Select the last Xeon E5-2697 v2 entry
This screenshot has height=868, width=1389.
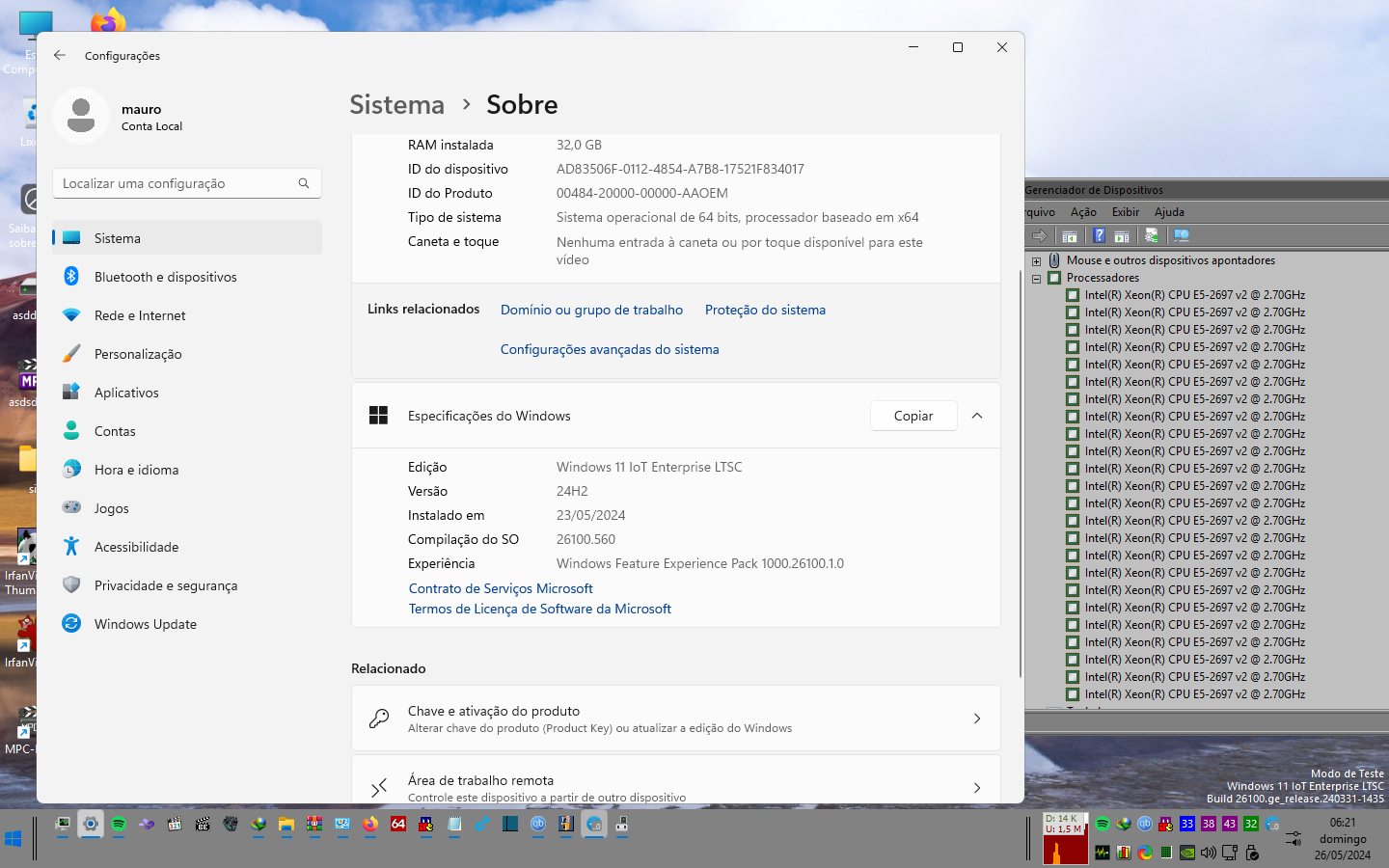point(1194,694)
